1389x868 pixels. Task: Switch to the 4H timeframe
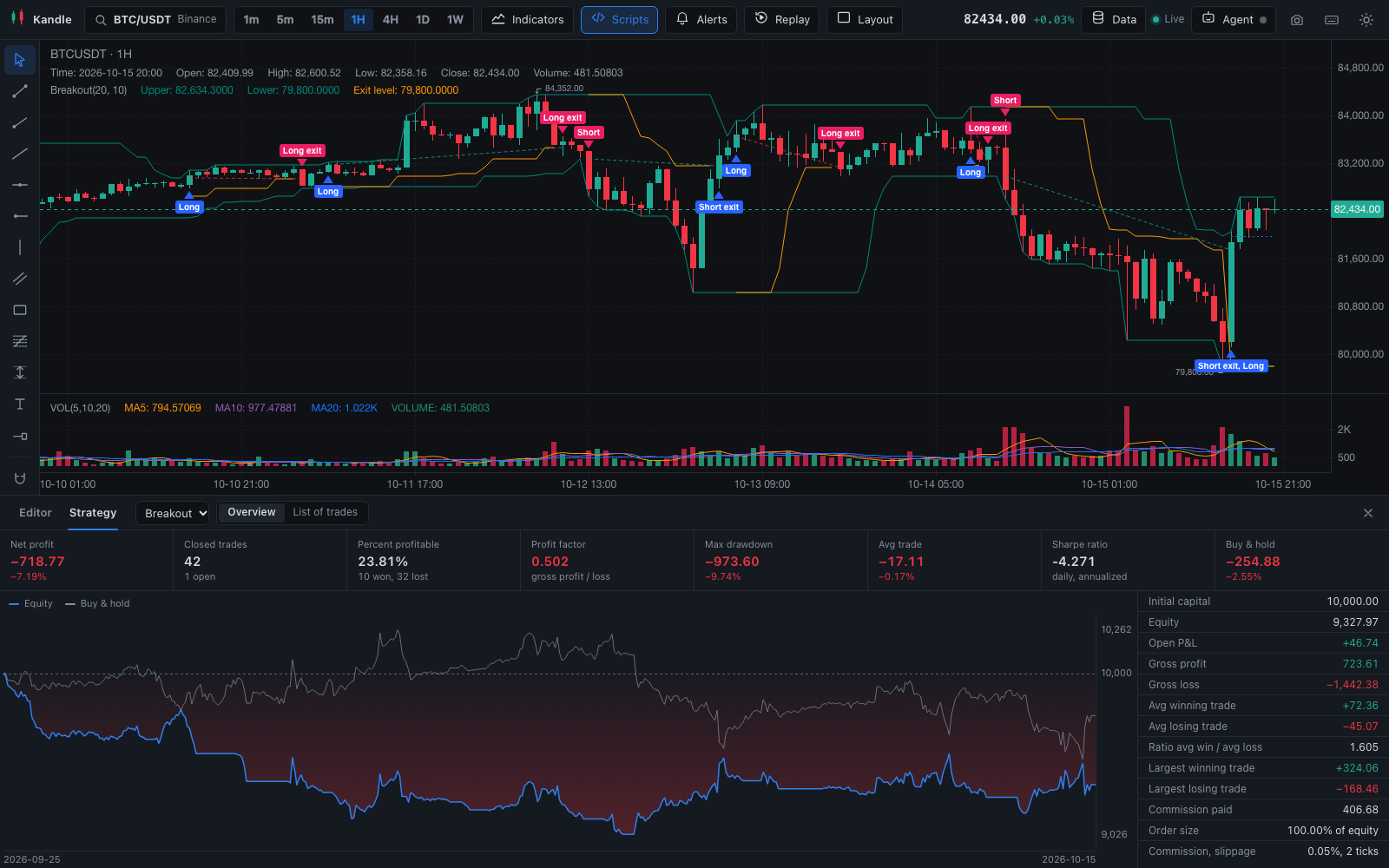tap(391, 20)
